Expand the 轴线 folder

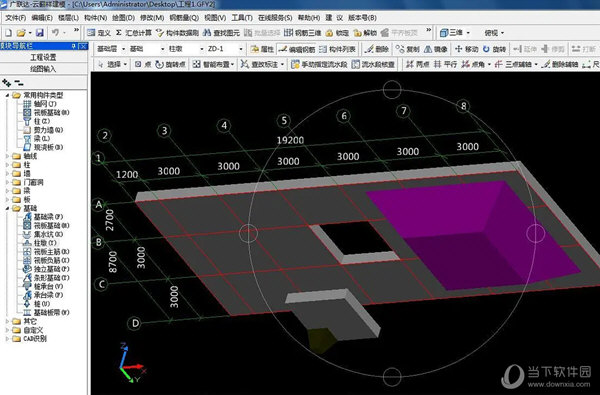tap(7, 156)
